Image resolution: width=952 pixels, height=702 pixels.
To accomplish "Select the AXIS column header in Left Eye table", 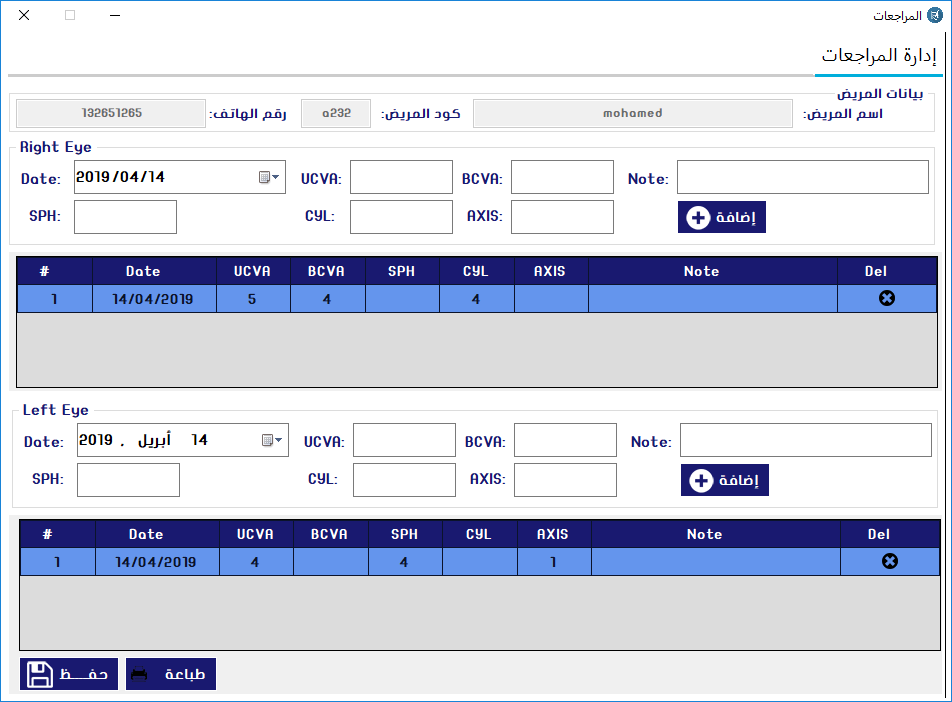I will [553, 534].
